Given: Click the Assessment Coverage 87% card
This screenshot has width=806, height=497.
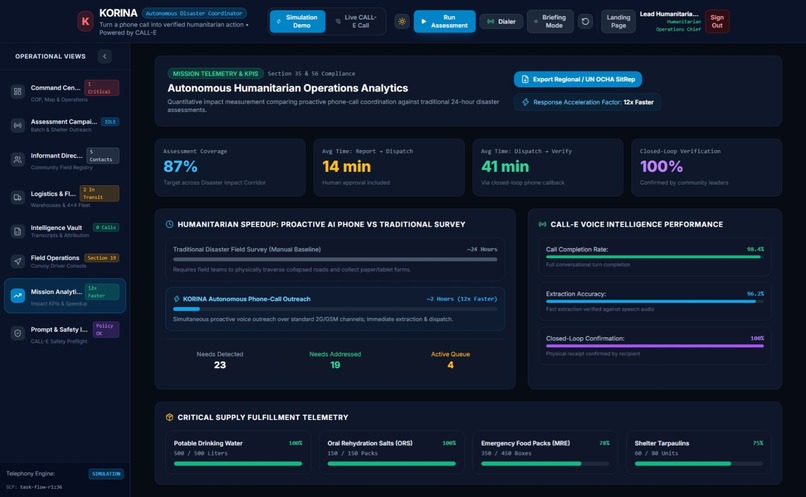Looking at the screenshot, I should point(230,168).
